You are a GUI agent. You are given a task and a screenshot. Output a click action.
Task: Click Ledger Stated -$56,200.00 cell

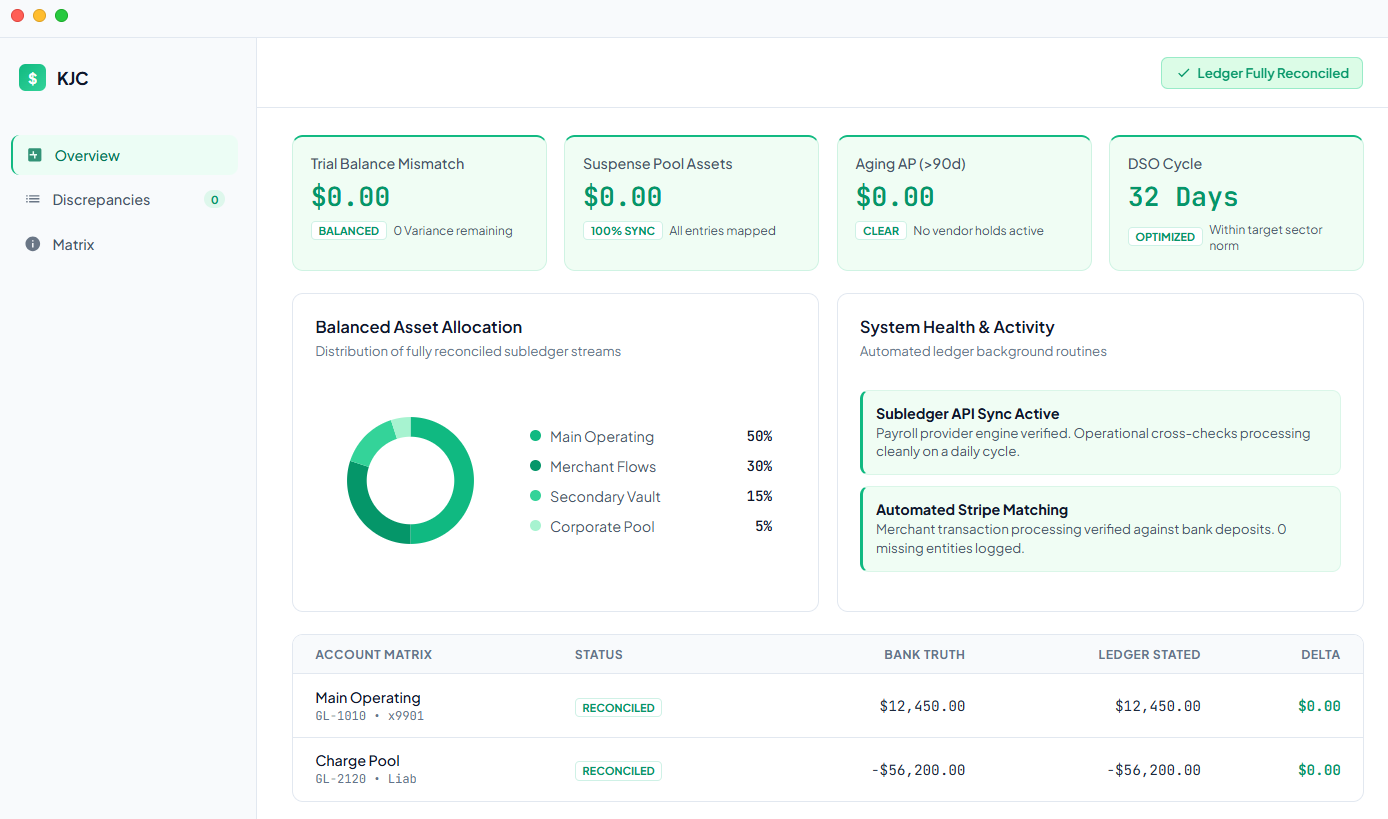coord(1154,770)
